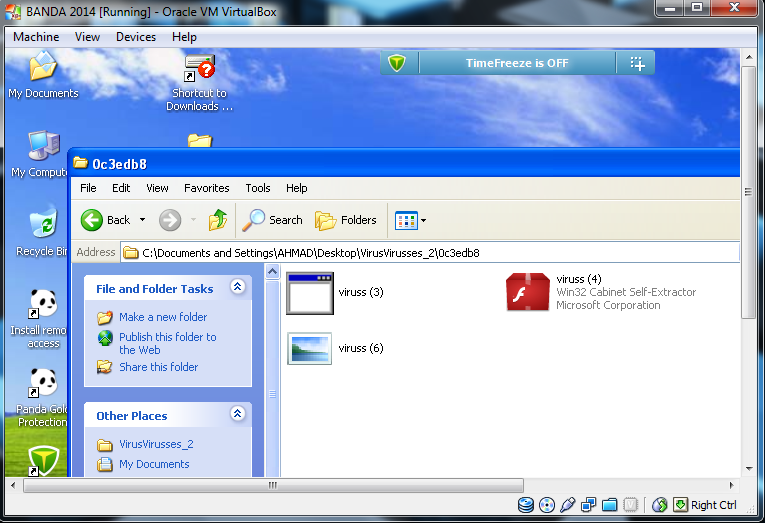Image resolution: width=765 pixels, height=523 pixels.
Task: Click VirtualBox vertical scroll up arrow
Action: [749, 57]
